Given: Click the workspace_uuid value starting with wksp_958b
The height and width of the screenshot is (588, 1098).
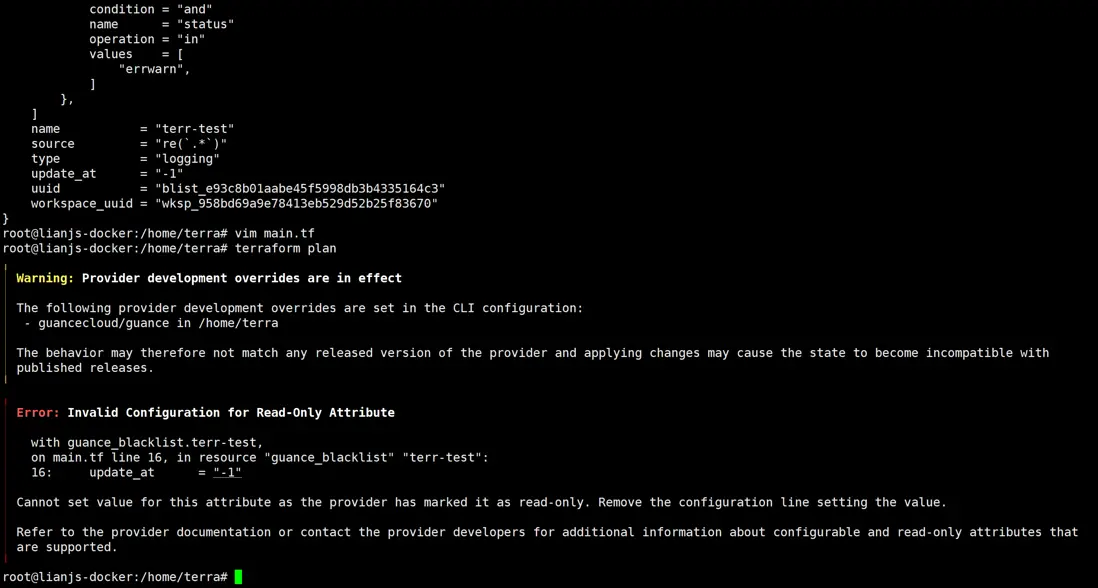Looking at the screenshot, I should coord(296,203).
